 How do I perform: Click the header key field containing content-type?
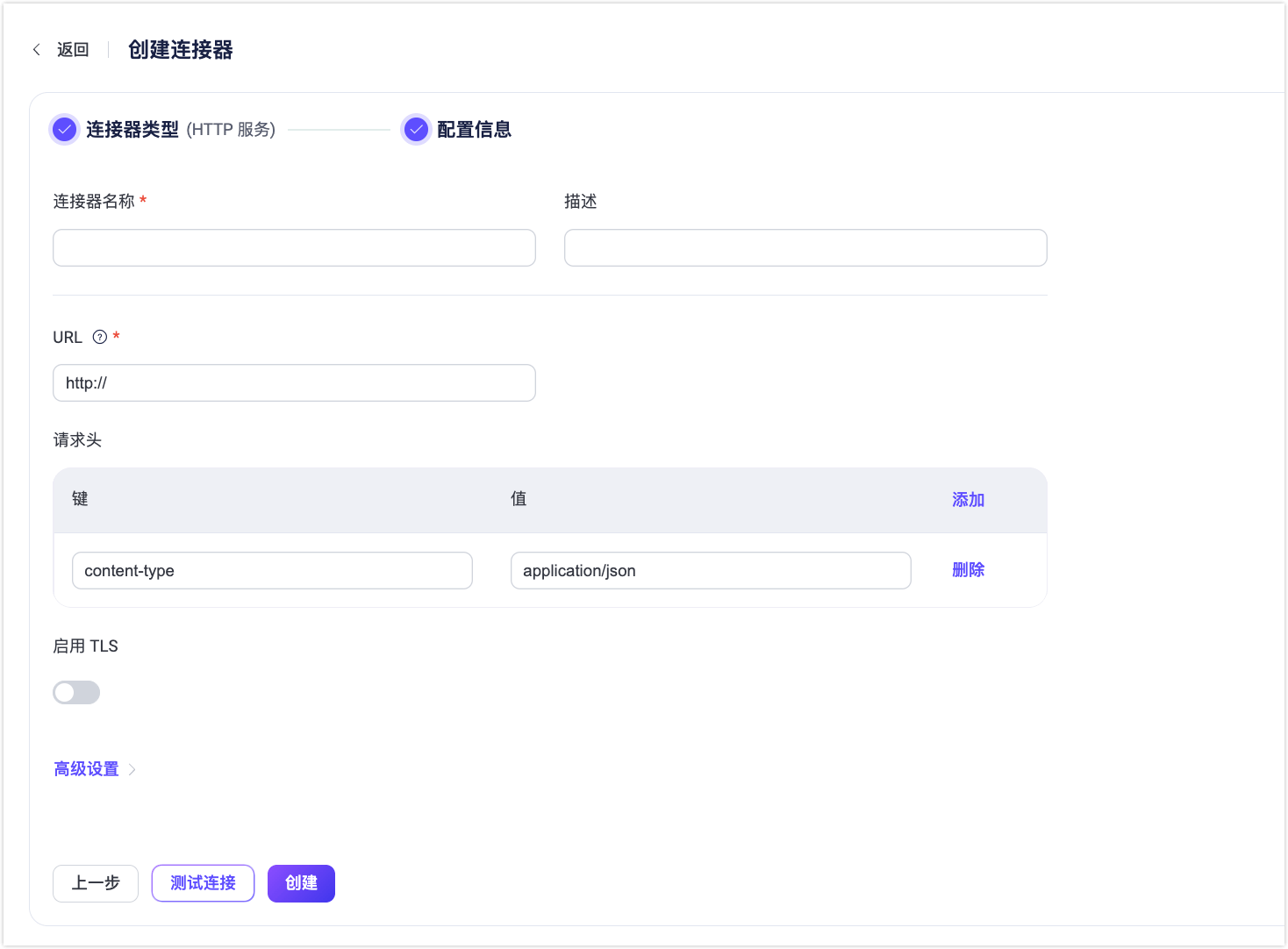(x=272, y=570)
